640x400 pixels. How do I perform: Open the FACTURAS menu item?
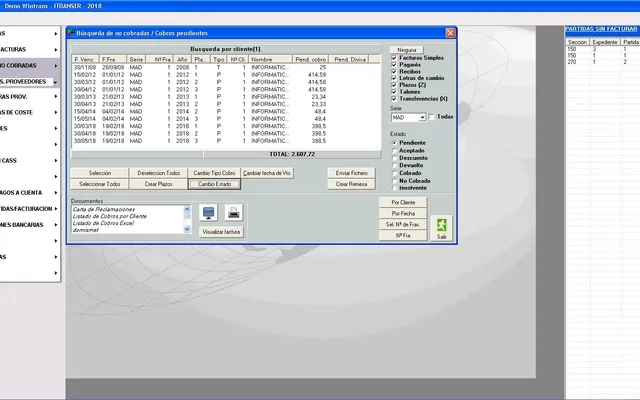(29, 50)
